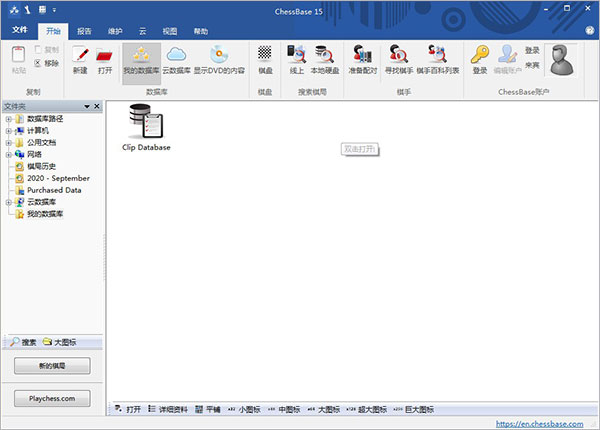
Task: Click 显示DVD的内容 disc icon
Action: [218, 57]
